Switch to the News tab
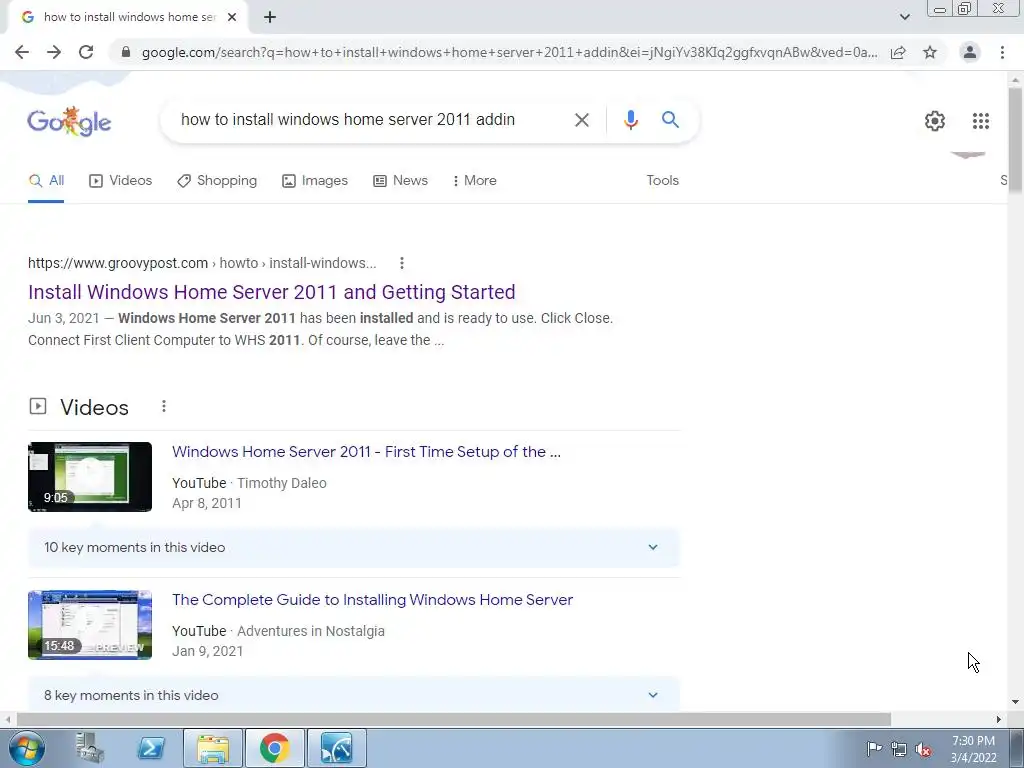The height and width of the screenshot is (768, 1024). 400,181
